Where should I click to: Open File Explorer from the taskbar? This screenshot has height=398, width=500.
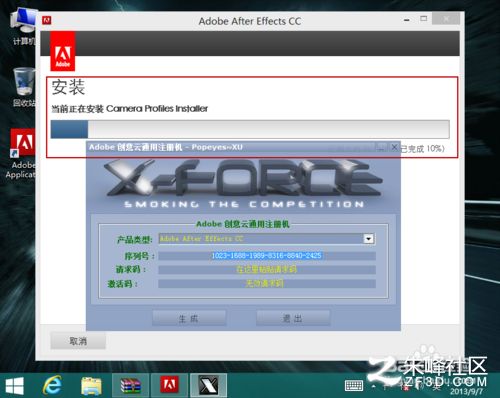click(91, 386)
